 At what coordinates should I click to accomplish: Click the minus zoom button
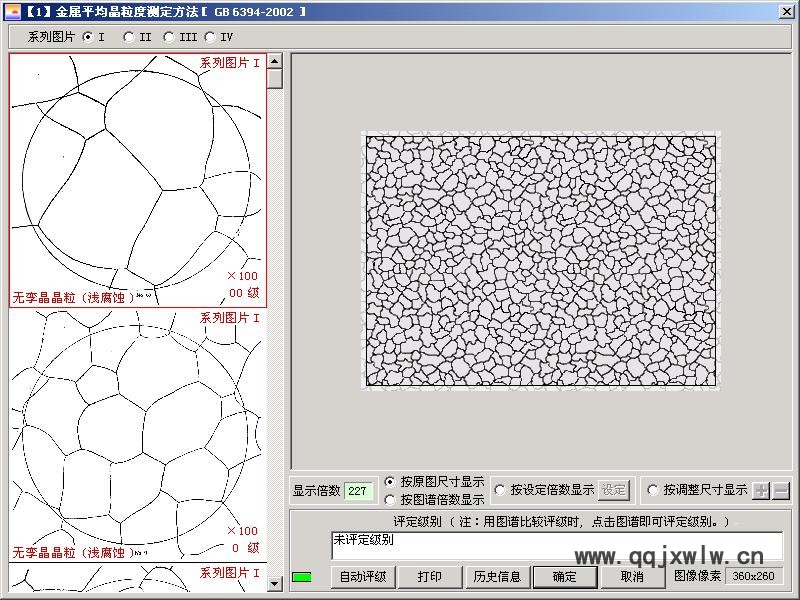[781, 490]
